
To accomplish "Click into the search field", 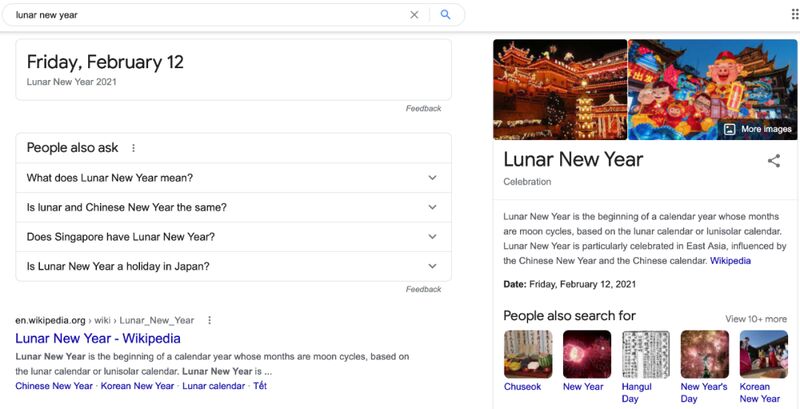I will pyautogui.click(x=209, y=15).
